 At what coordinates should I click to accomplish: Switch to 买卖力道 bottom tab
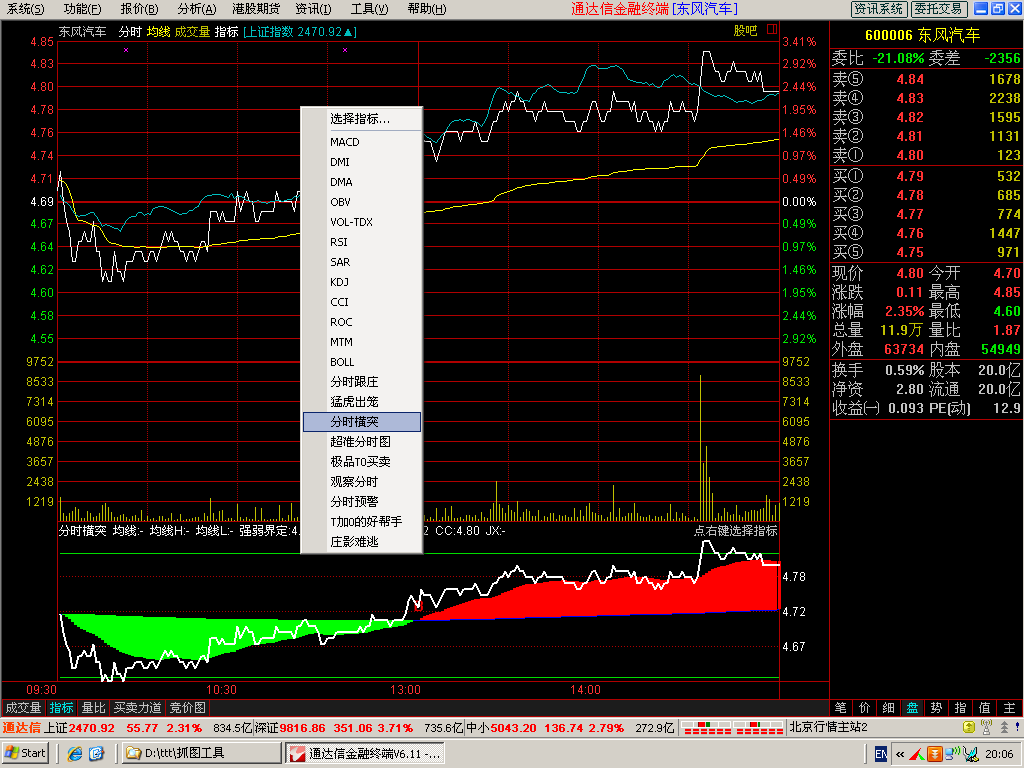(x=137, y=708)
